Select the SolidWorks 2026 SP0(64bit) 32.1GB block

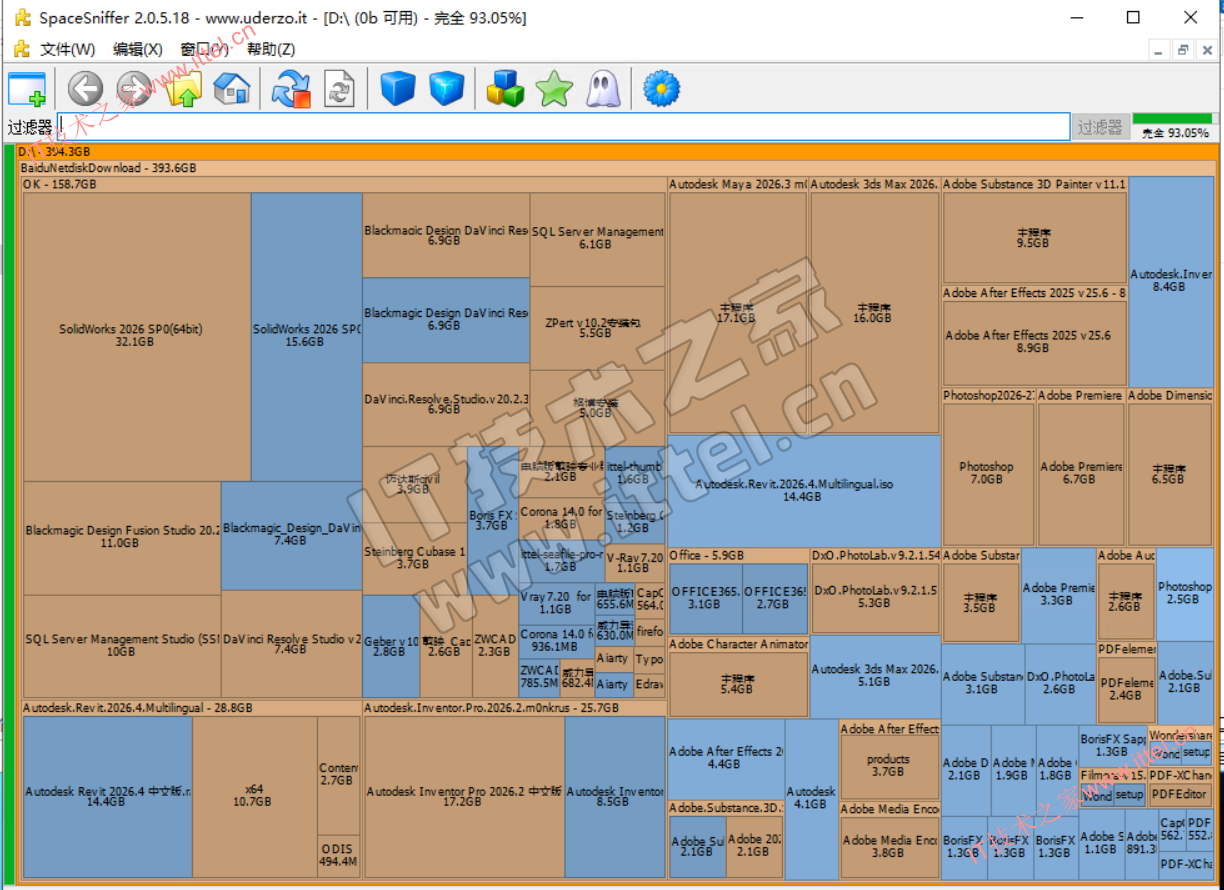tap(135, 335)
